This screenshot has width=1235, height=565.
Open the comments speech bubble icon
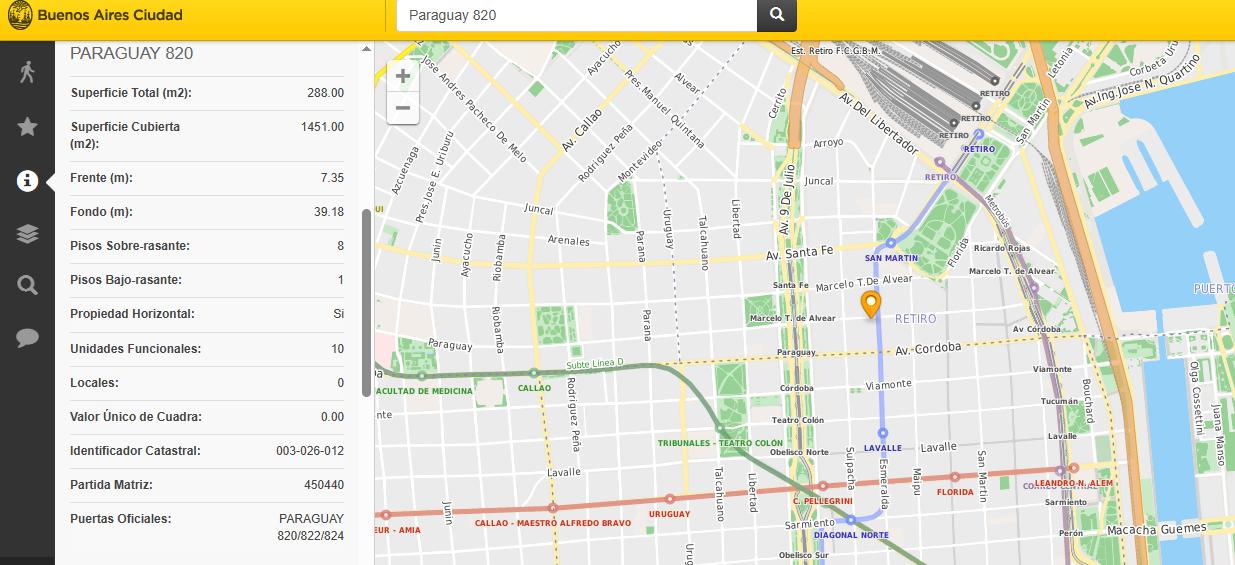[x=27, y=338]
